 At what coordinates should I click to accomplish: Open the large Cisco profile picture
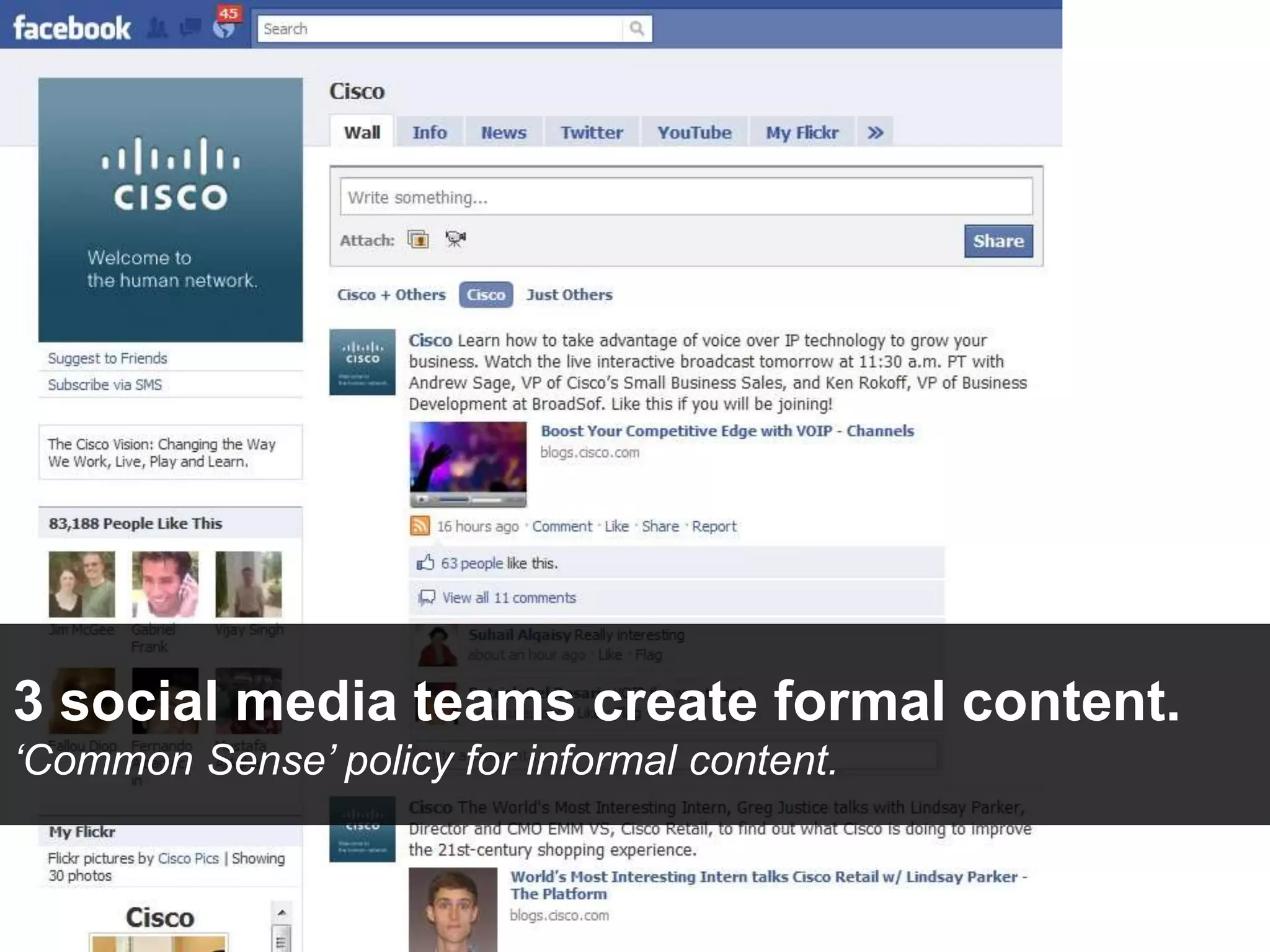point(171,209)
